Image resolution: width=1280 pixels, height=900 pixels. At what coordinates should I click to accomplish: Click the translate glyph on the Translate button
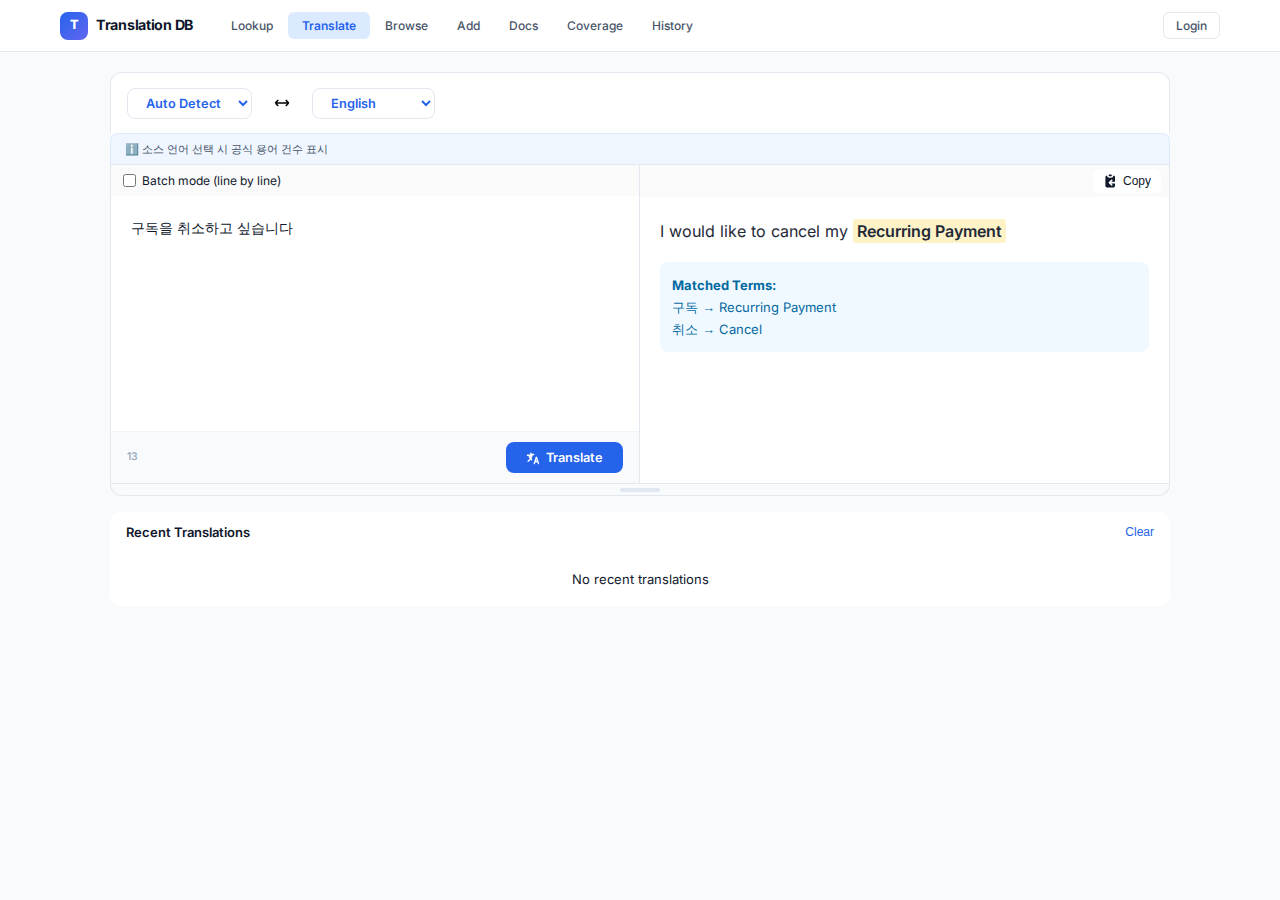point(532,457)
